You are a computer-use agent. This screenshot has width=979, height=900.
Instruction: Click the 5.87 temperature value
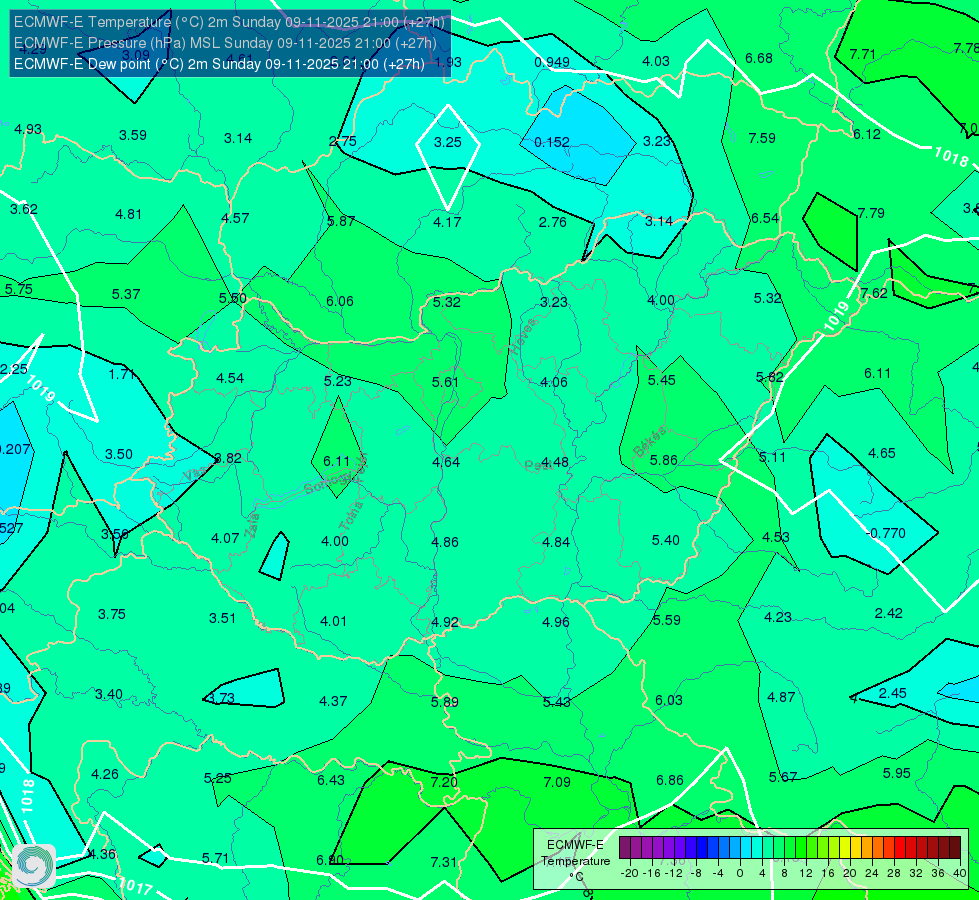point(341,221)
